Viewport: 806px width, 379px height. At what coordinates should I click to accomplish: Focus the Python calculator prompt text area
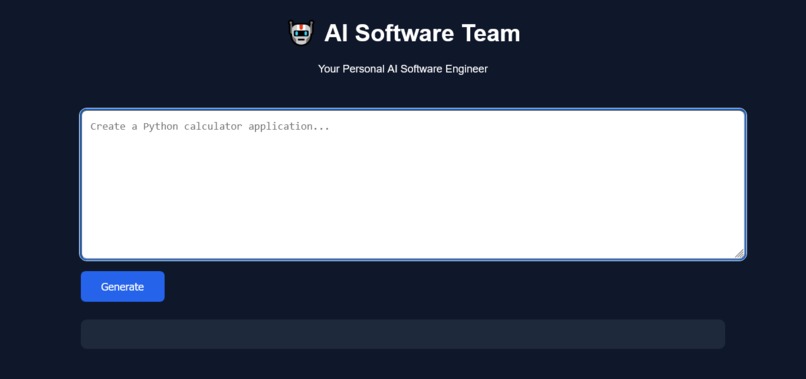413,185
